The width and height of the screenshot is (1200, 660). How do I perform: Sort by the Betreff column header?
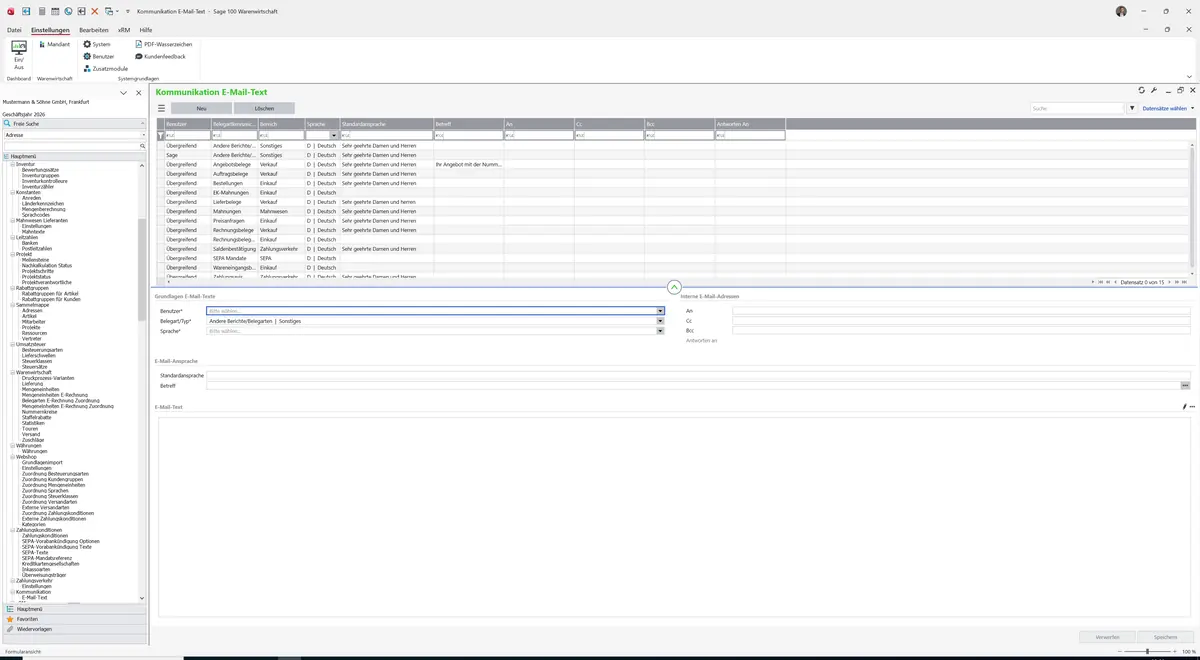pos(468,124)
